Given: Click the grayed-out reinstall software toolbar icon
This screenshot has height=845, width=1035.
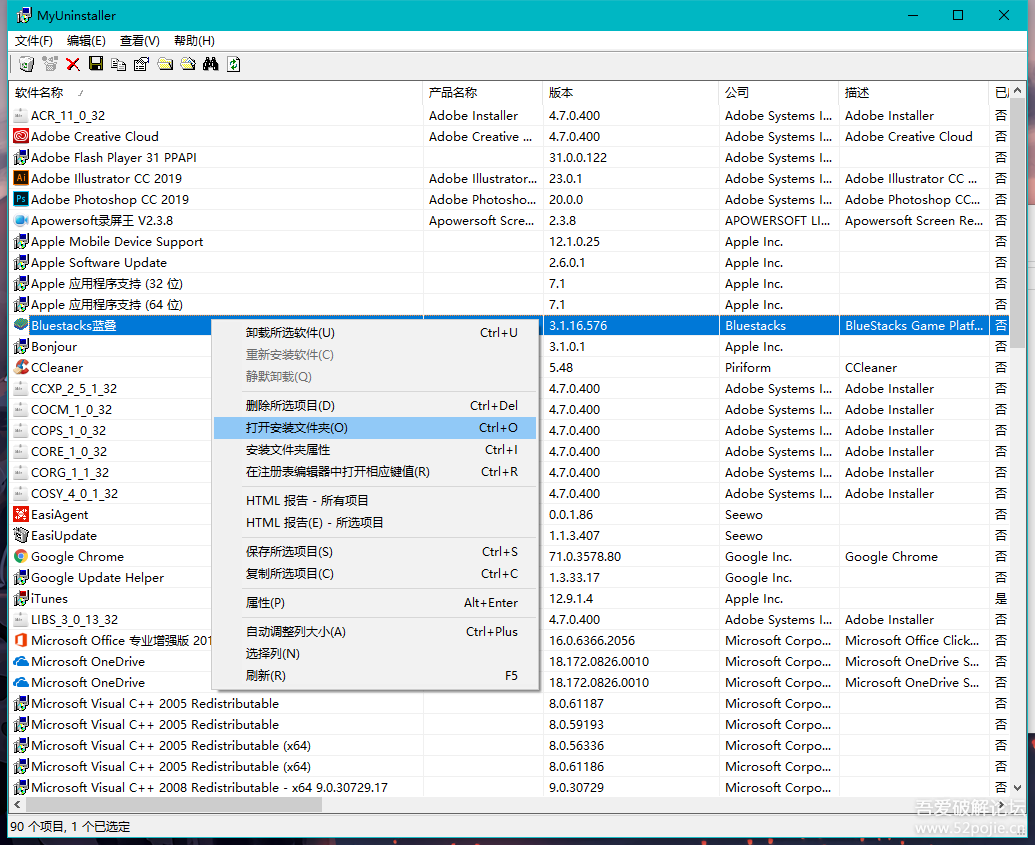Looking at the screenshot, I should [50, 64].
